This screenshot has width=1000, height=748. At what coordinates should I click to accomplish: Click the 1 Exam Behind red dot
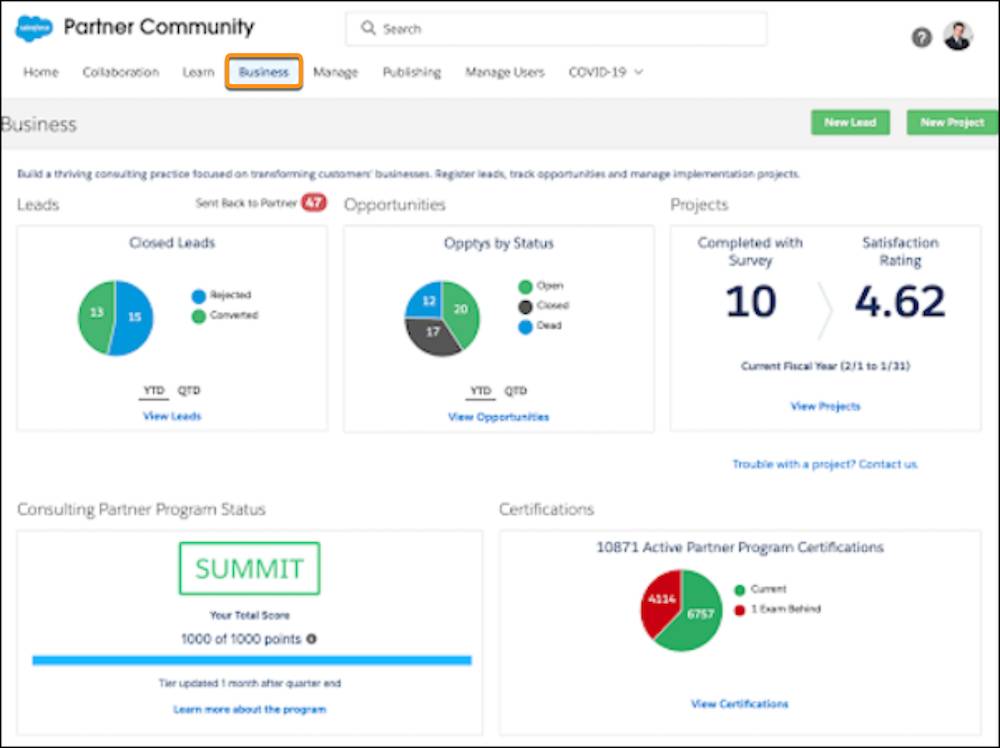(740, 610)
